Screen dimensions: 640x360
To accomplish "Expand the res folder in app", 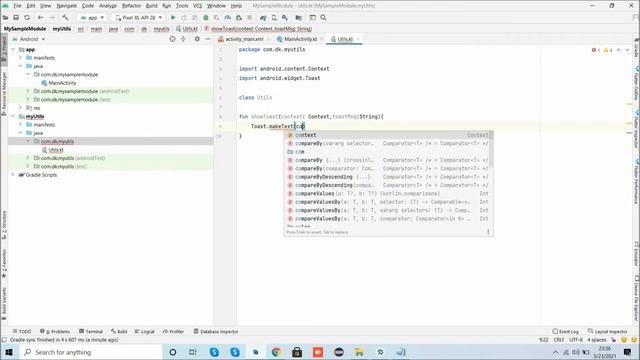I will click(21, 108).
